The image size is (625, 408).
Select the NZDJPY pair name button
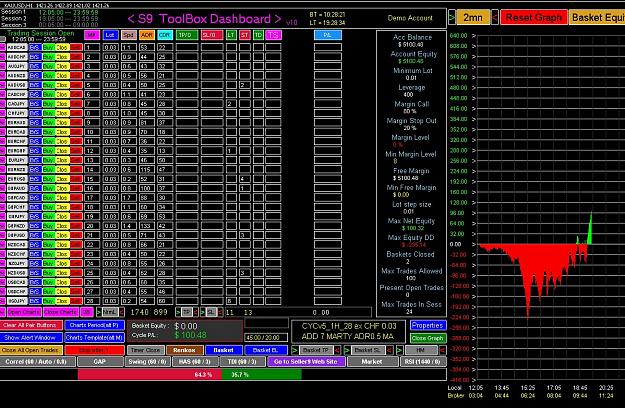[x=17, y=263]
